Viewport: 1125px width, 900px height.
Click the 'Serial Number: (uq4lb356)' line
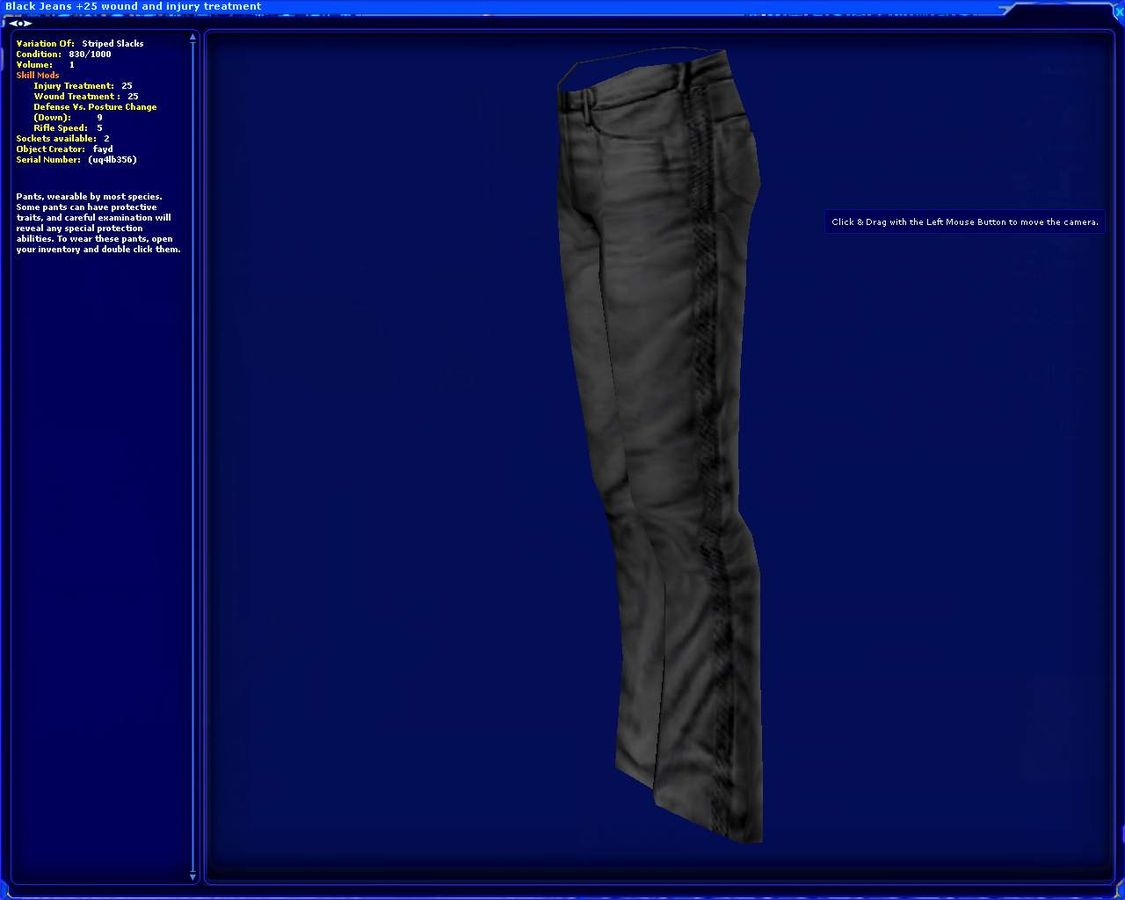[x=76, y=160]
